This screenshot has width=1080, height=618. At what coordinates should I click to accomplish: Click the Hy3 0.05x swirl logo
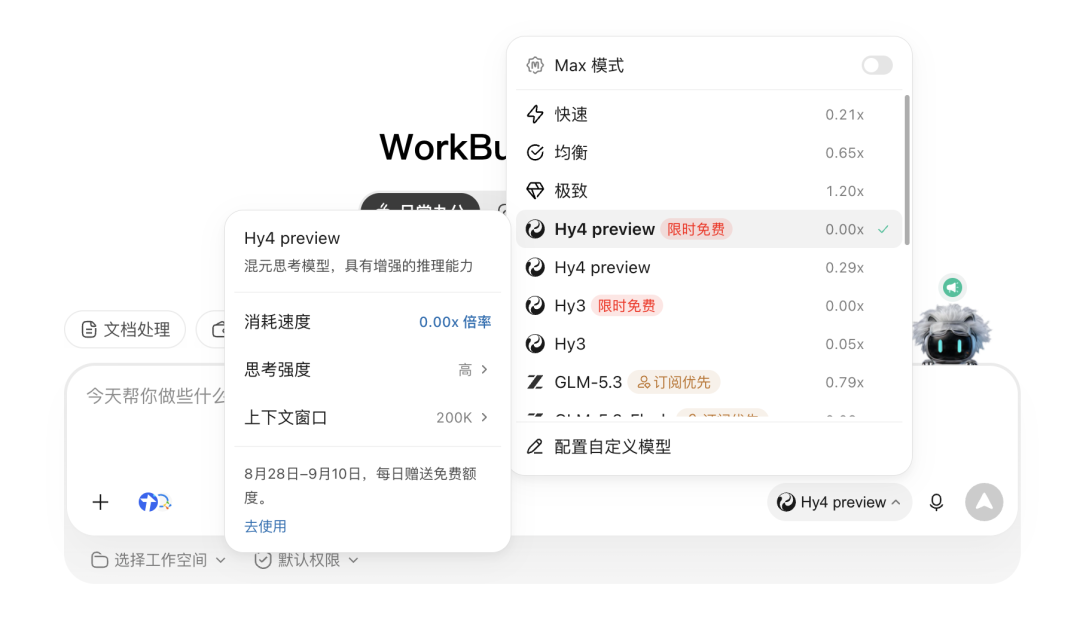coord(535,344)
